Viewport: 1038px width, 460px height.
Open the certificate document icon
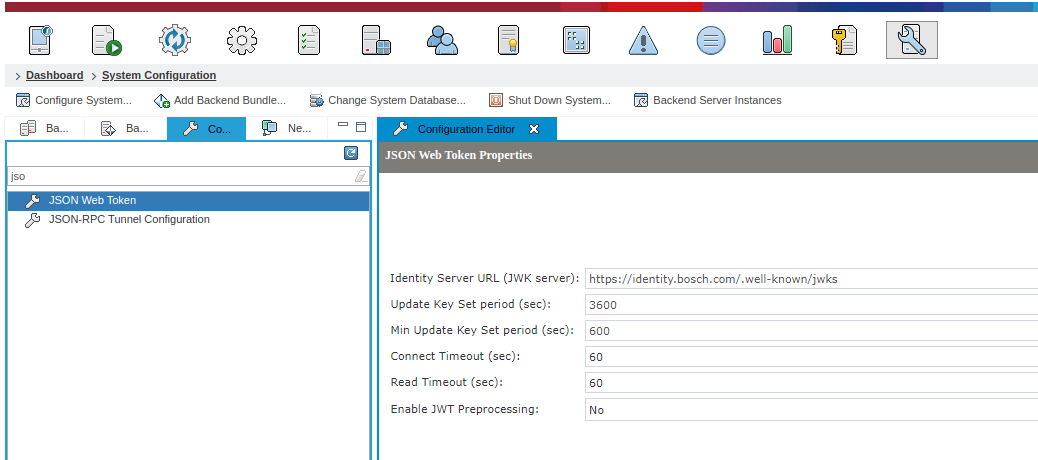pyautogui.click(x=508, y=40)
